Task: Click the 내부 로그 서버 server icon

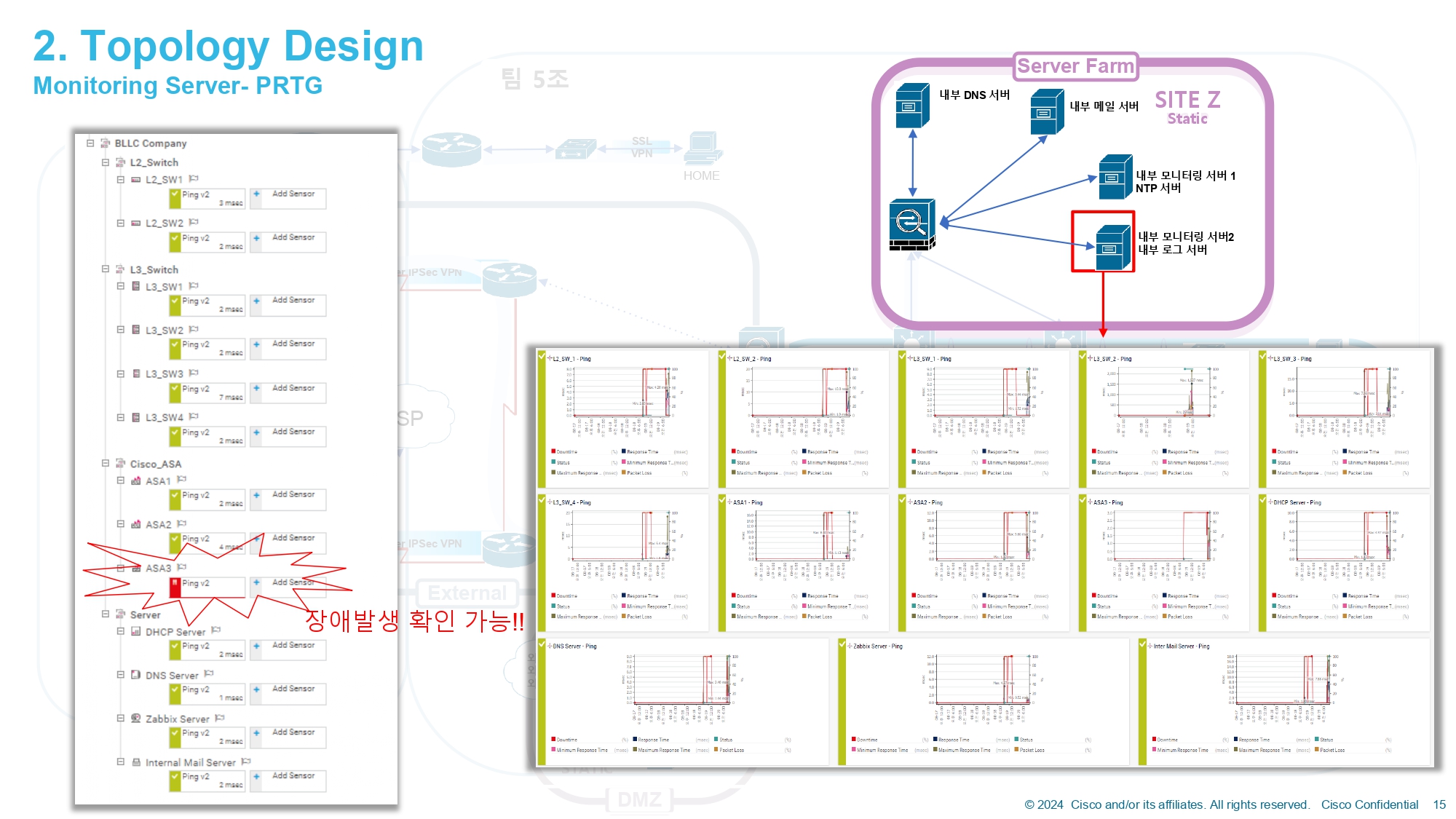Action: (1114, 248)
